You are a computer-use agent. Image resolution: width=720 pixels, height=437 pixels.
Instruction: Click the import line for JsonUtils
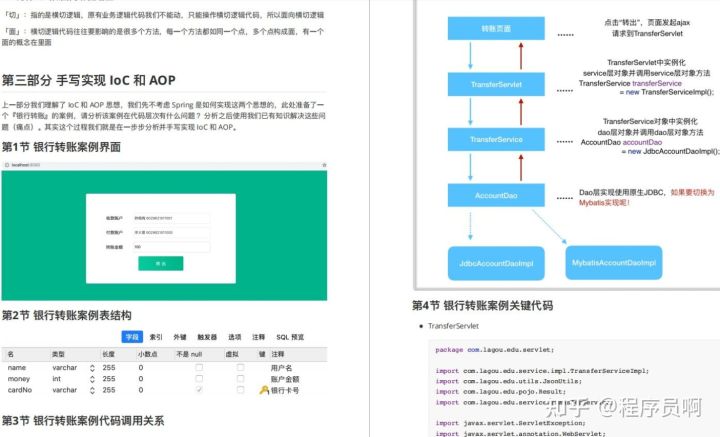[508, 381]
